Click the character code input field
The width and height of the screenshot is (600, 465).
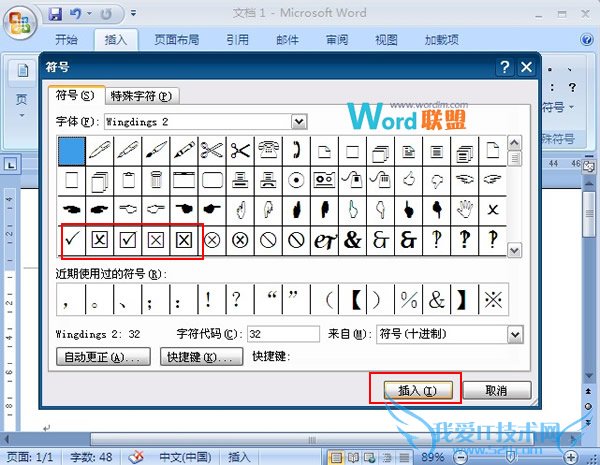(x=283, y=334)
